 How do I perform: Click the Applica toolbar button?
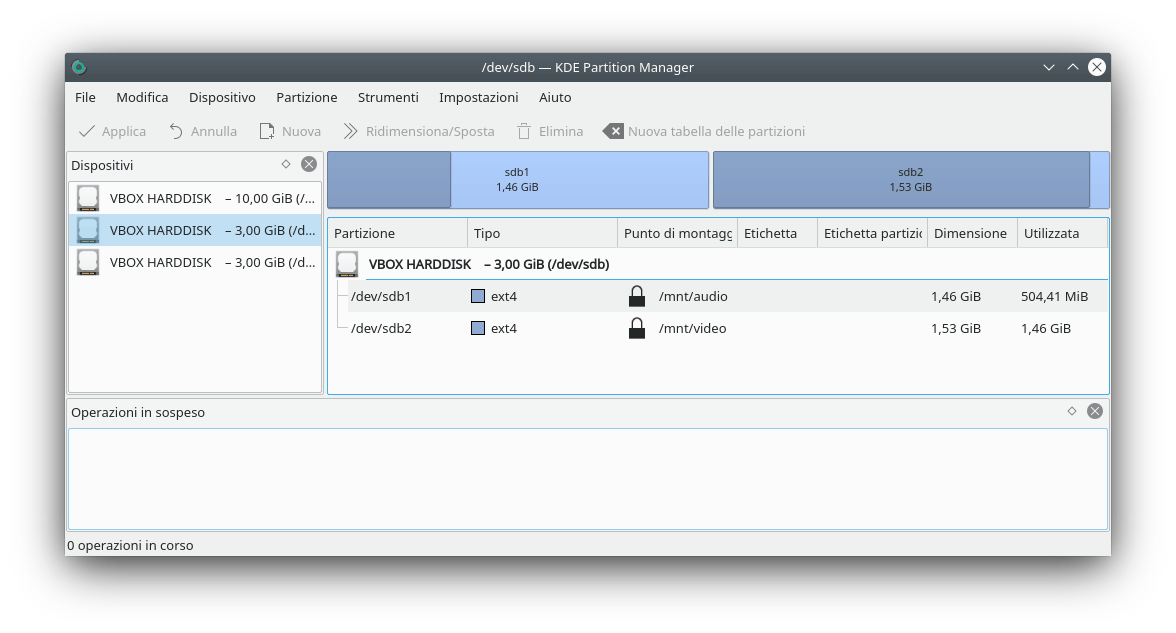click(112, 131)
